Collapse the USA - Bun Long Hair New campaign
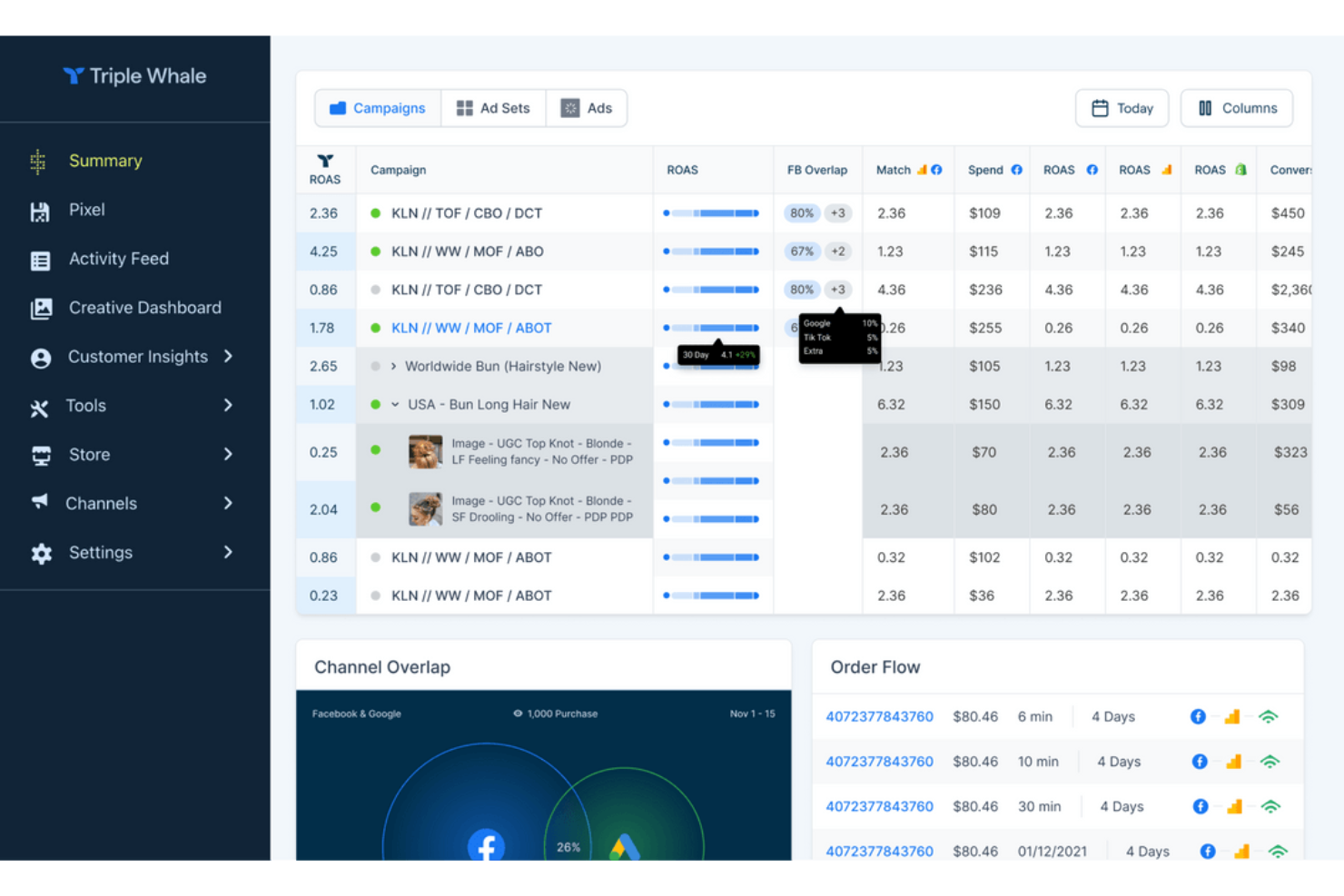The height and width of the screenshot is (896, 1344). point(395,404)
